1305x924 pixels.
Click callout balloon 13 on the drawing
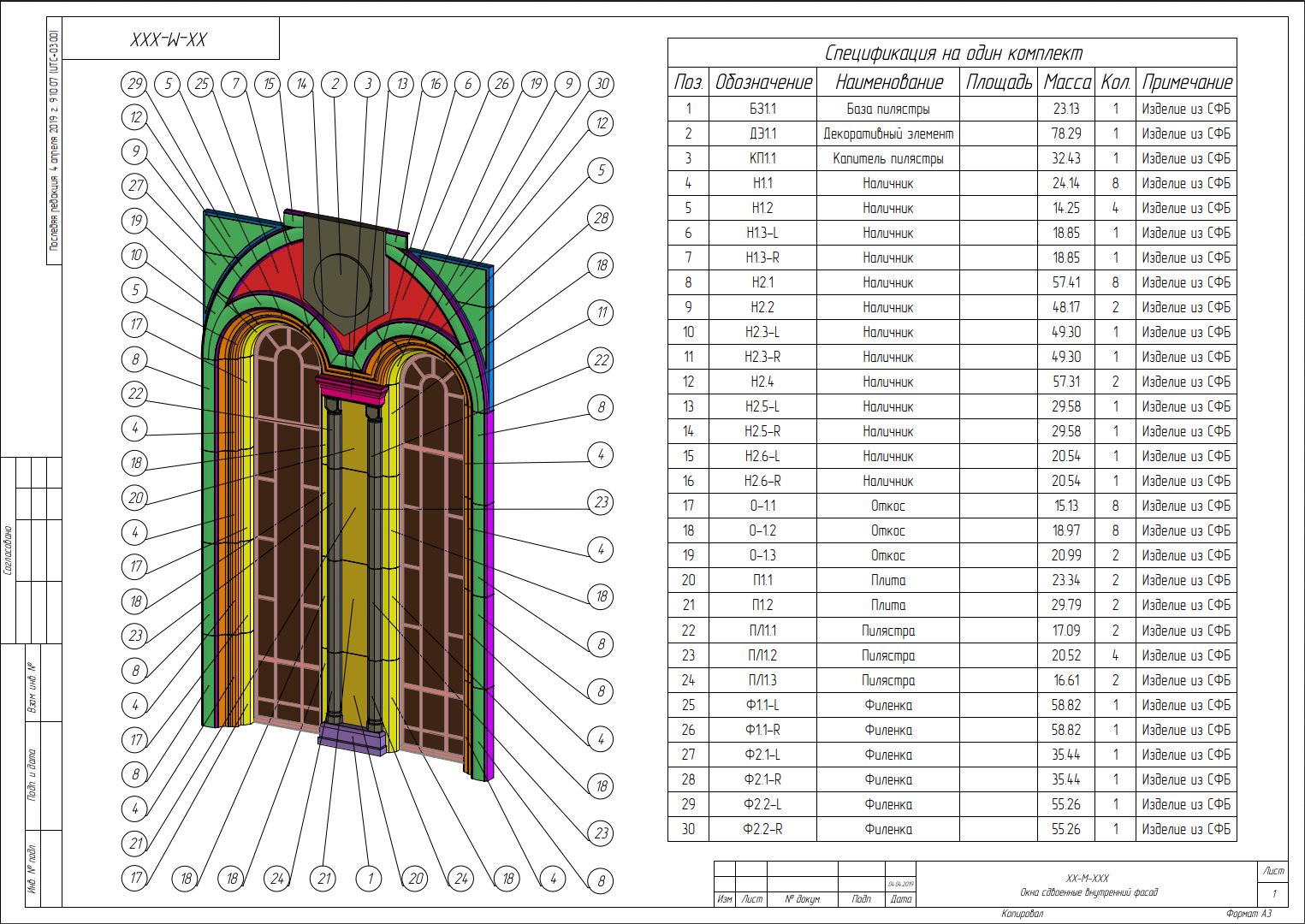tap(401, 84)
